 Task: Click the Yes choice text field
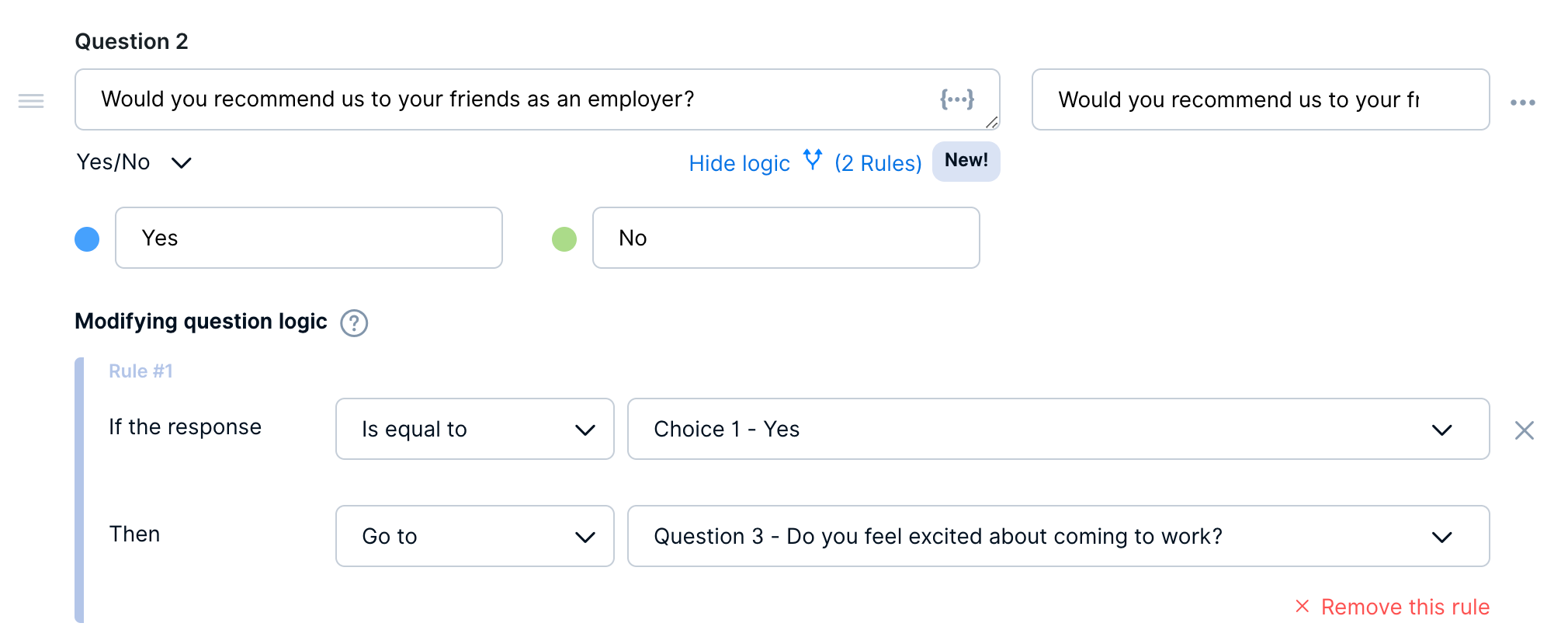(x=309, y=238)
